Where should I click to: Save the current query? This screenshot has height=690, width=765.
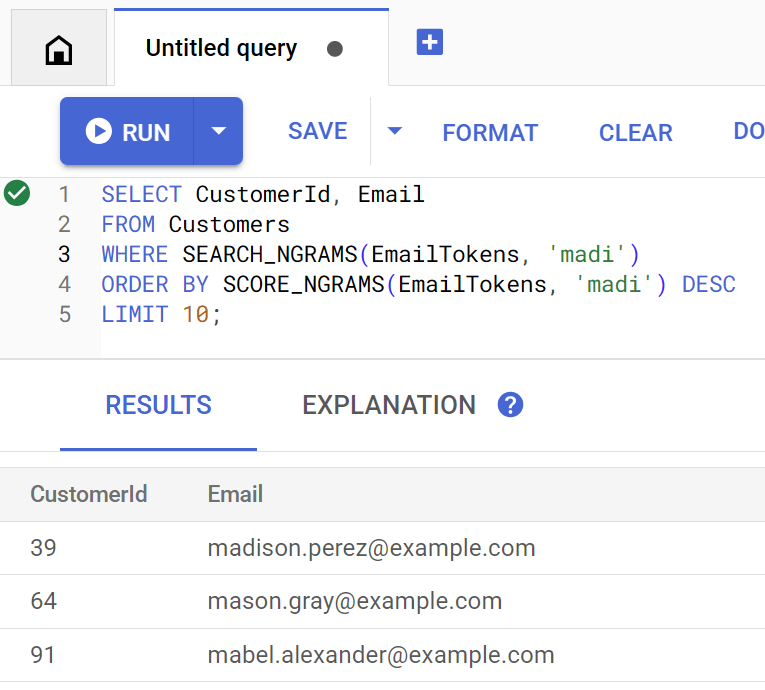pyautogui.click(x=317, y=131)
